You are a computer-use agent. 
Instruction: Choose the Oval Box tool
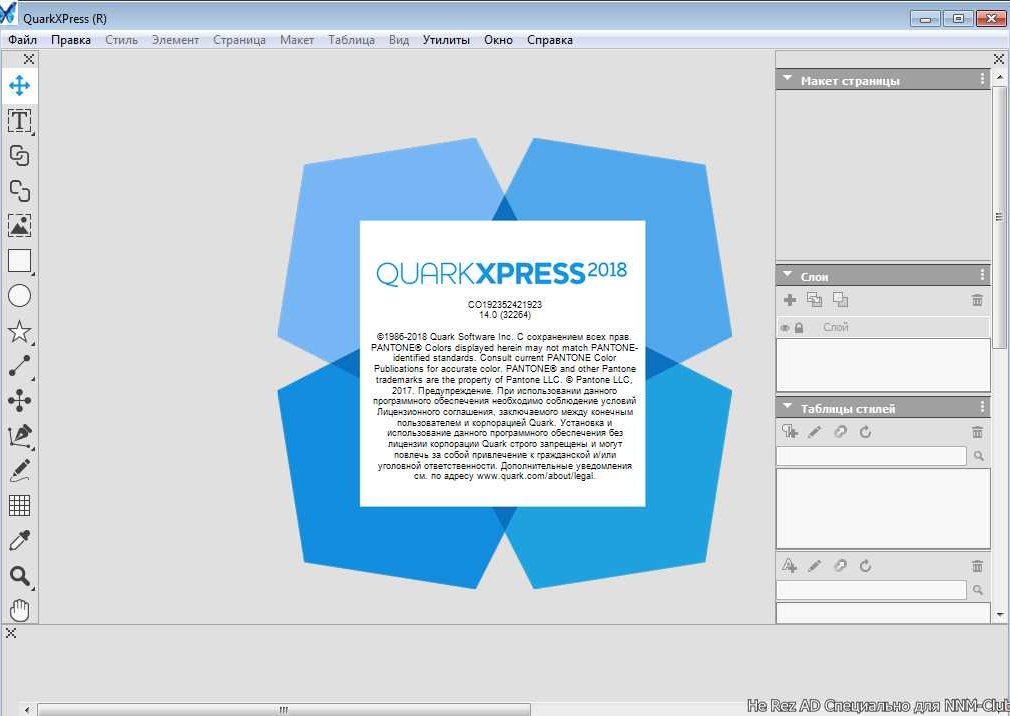(x=19, y=296)
